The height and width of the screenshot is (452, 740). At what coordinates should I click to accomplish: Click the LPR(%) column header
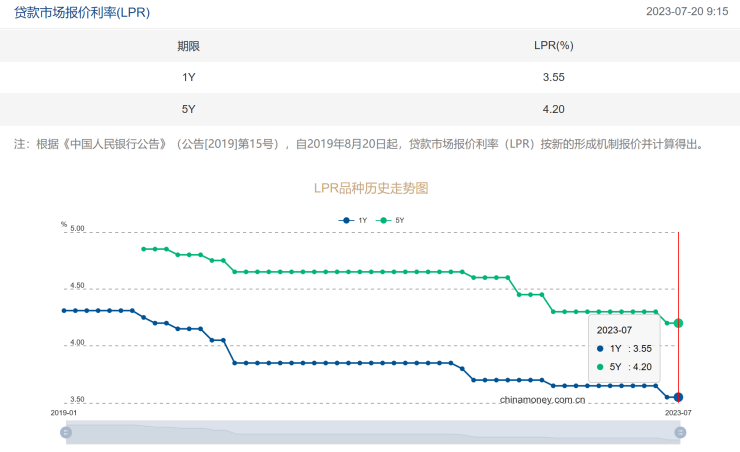click(x=554, y=45)
